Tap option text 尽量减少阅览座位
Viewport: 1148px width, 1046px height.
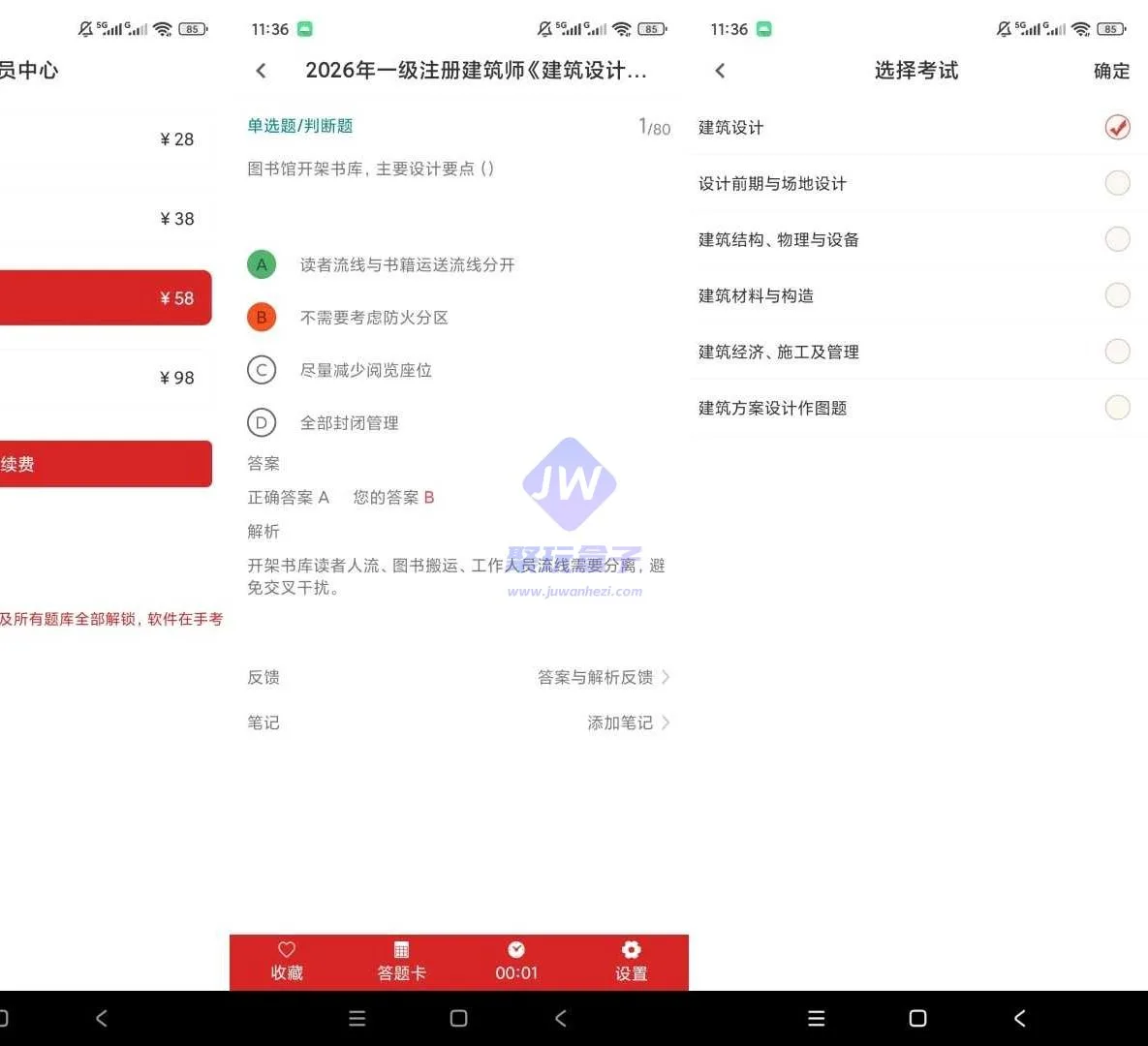pyautogui.click(x=366, y=370)
